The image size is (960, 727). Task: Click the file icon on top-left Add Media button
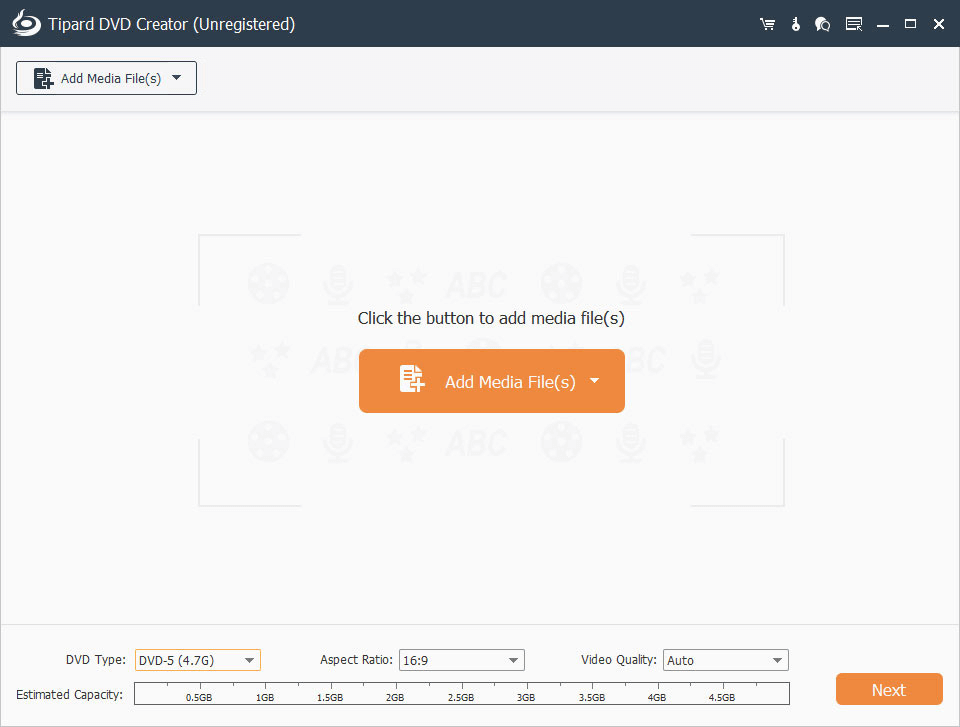(43, 79)
